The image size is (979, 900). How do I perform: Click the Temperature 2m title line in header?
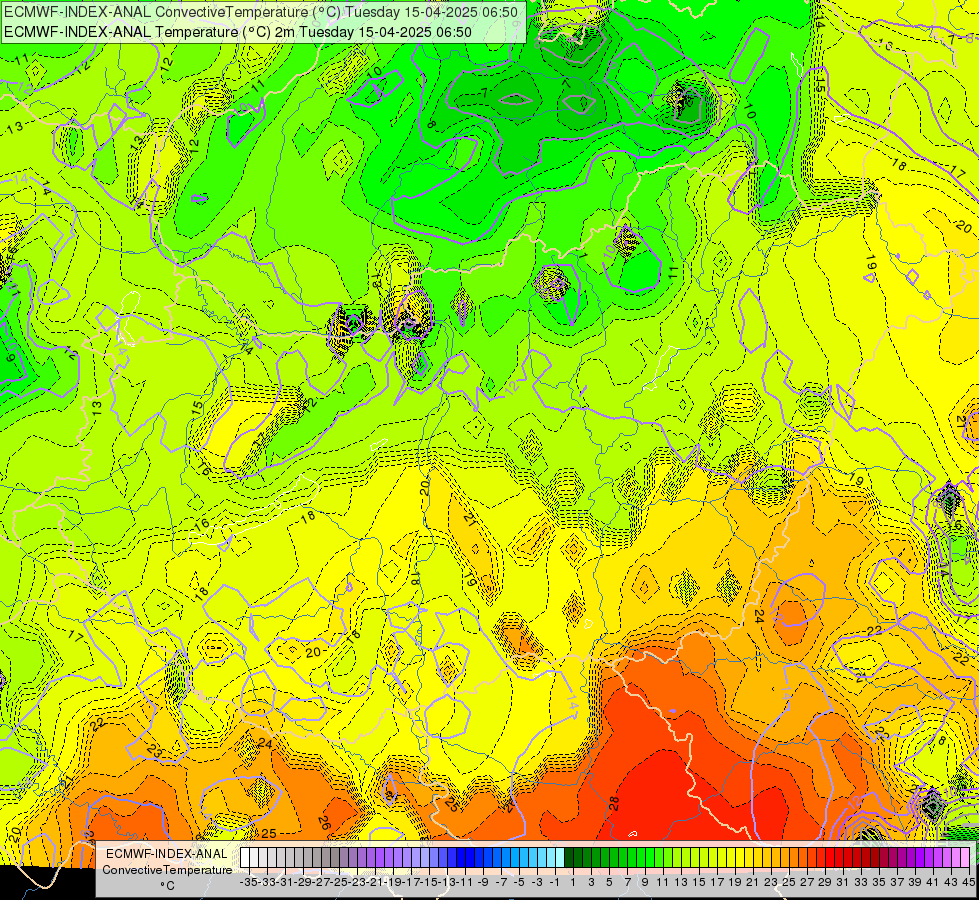[238, 32]
